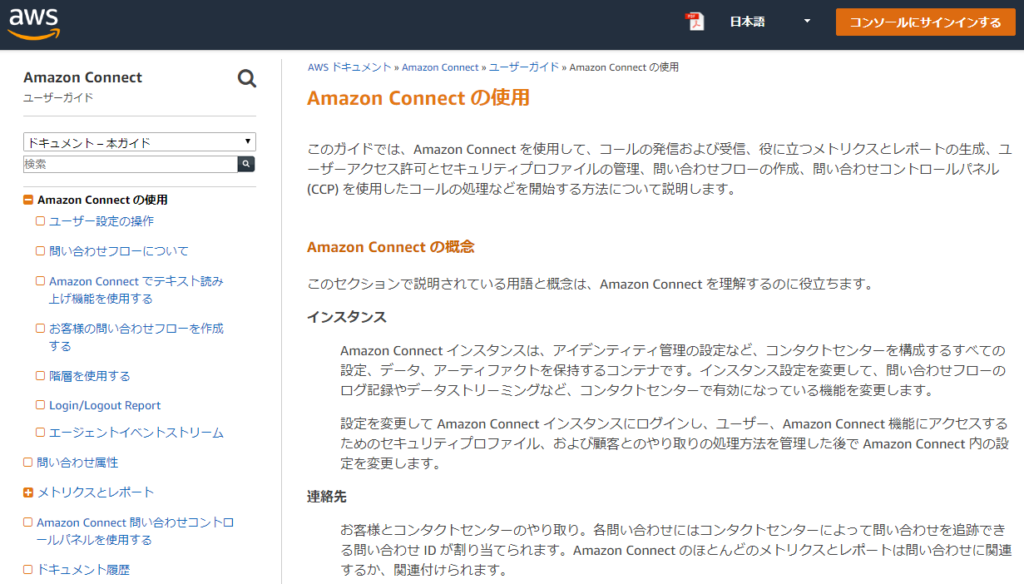Image resolution: width=1024 pixels, height=584 pixels.
Task: Open 問い合わせ属性 in the sidebar
Action: point(77,462)
